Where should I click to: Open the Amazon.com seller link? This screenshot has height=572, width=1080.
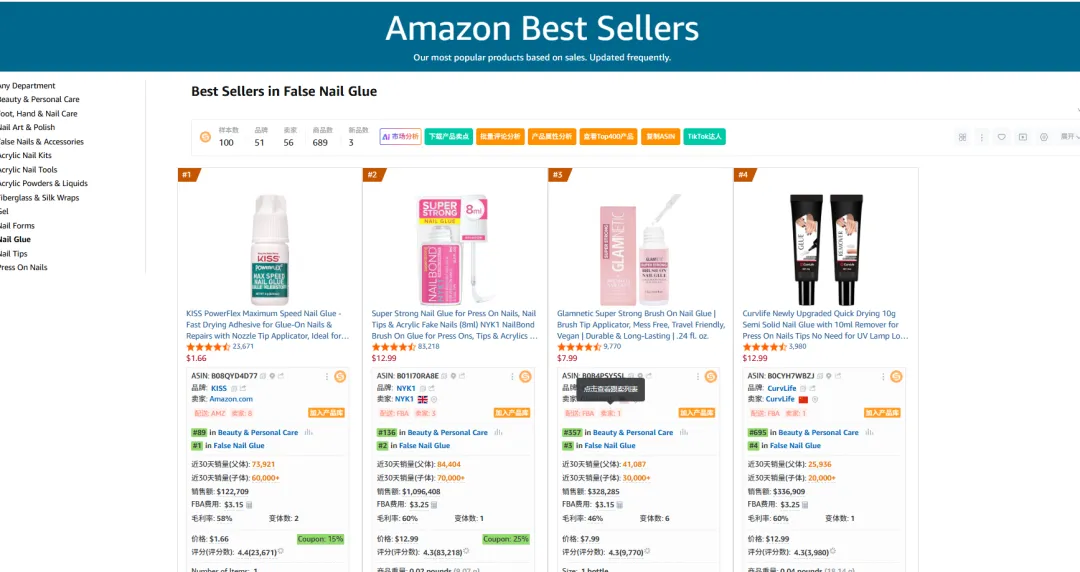pos(231,399)
